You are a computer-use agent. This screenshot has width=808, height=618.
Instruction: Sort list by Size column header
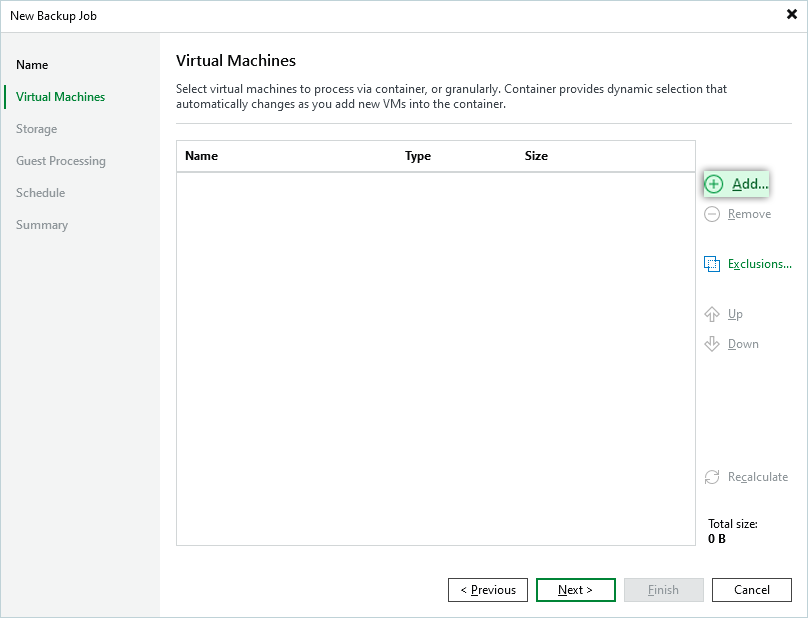coord(536,156)
